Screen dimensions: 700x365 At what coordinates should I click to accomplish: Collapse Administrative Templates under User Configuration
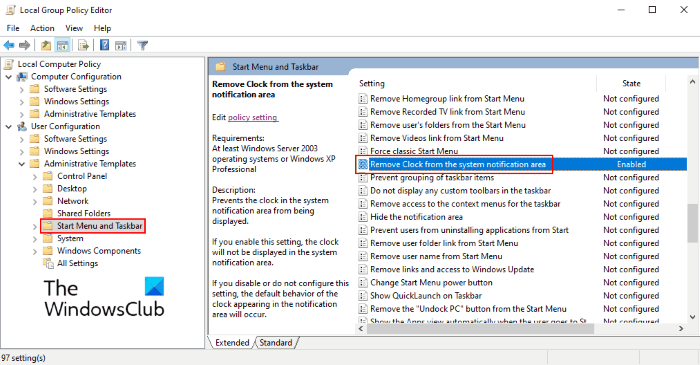pyautogui.click(x=21, y=164)
